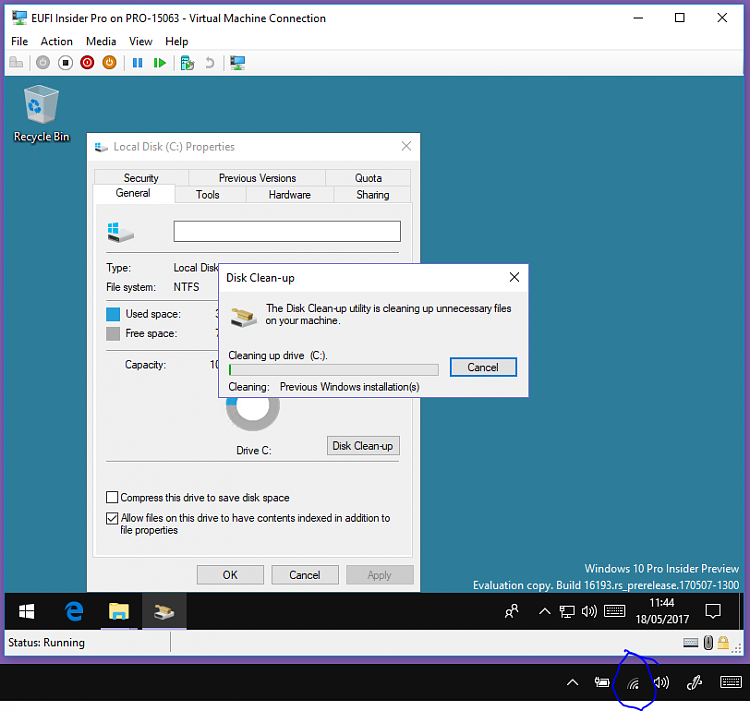This screenshot has width=750, height=711.
Task: Uncheck 'Allow files on this drive' indexing option
Action: point(112,518)
